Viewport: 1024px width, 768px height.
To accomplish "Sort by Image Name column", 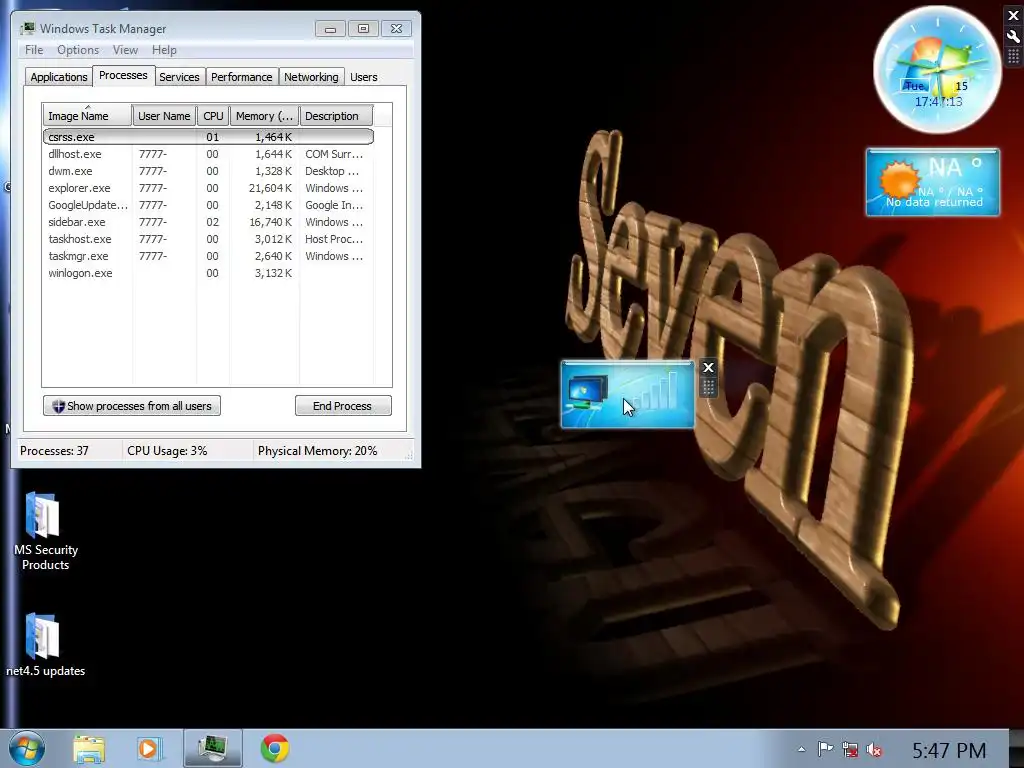I will (x=88, y=116).
